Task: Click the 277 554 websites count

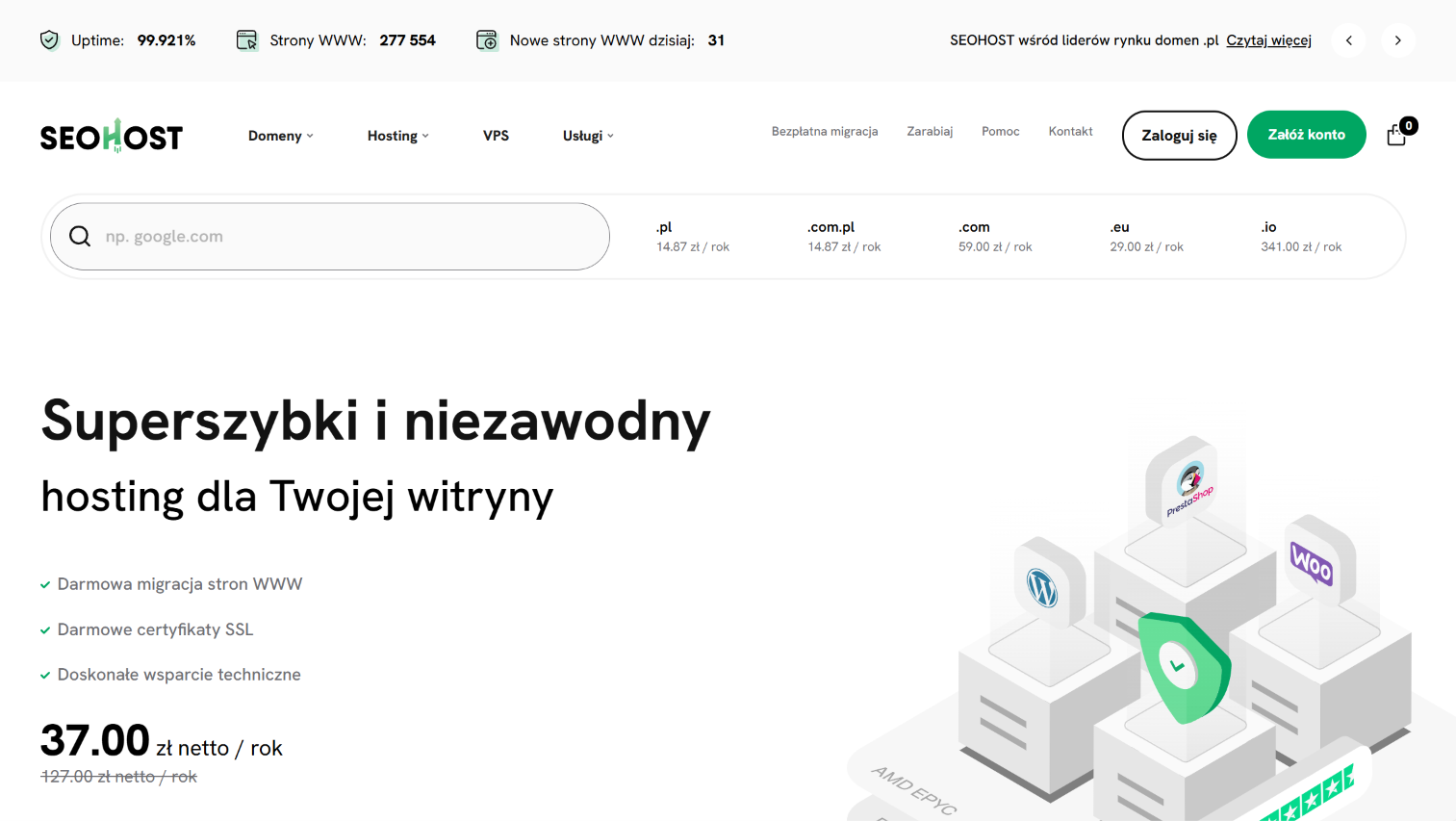Action: [407, 40]
